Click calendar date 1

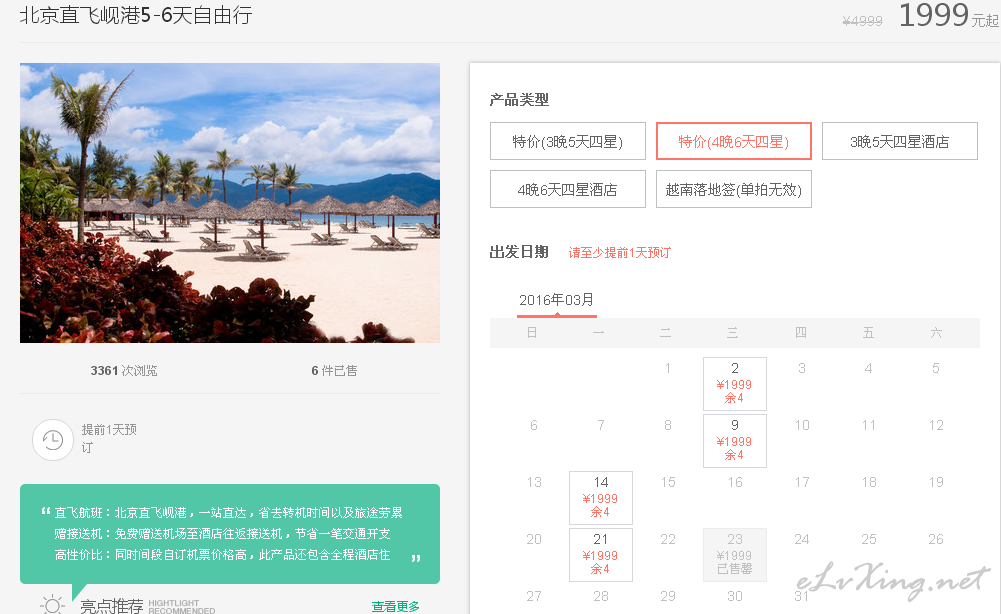click(668, 368)
